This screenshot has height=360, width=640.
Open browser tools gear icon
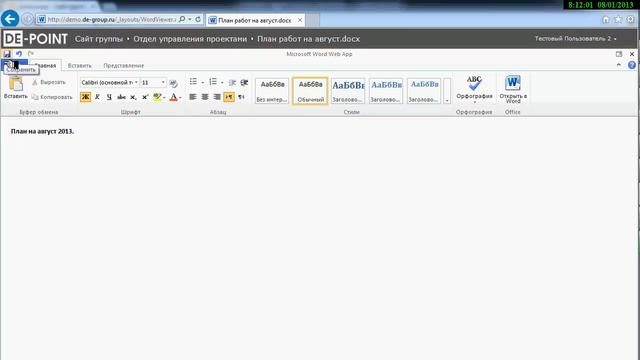(630, 20)
